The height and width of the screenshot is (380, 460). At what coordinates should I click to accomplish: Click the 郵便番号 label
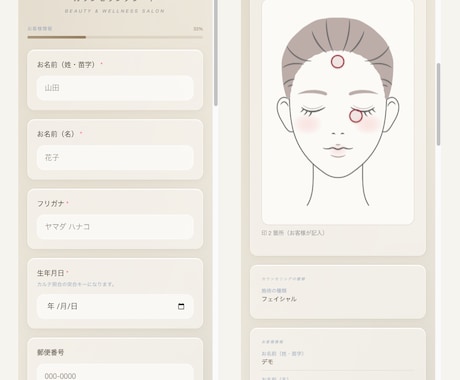point(50,352)
